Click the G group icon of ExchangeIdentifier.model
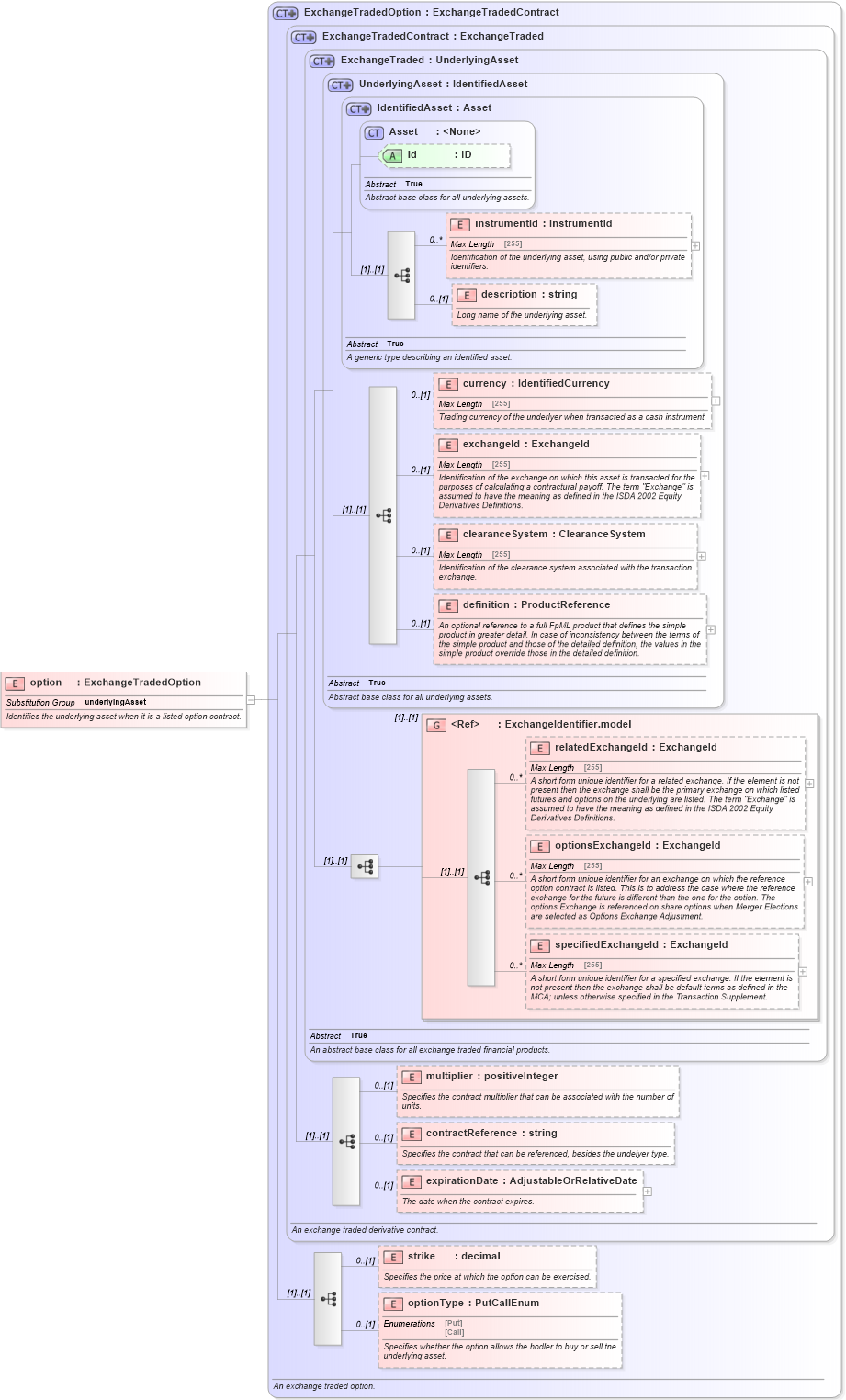This screenshot has width=846, height=1400. pos(436,725)
